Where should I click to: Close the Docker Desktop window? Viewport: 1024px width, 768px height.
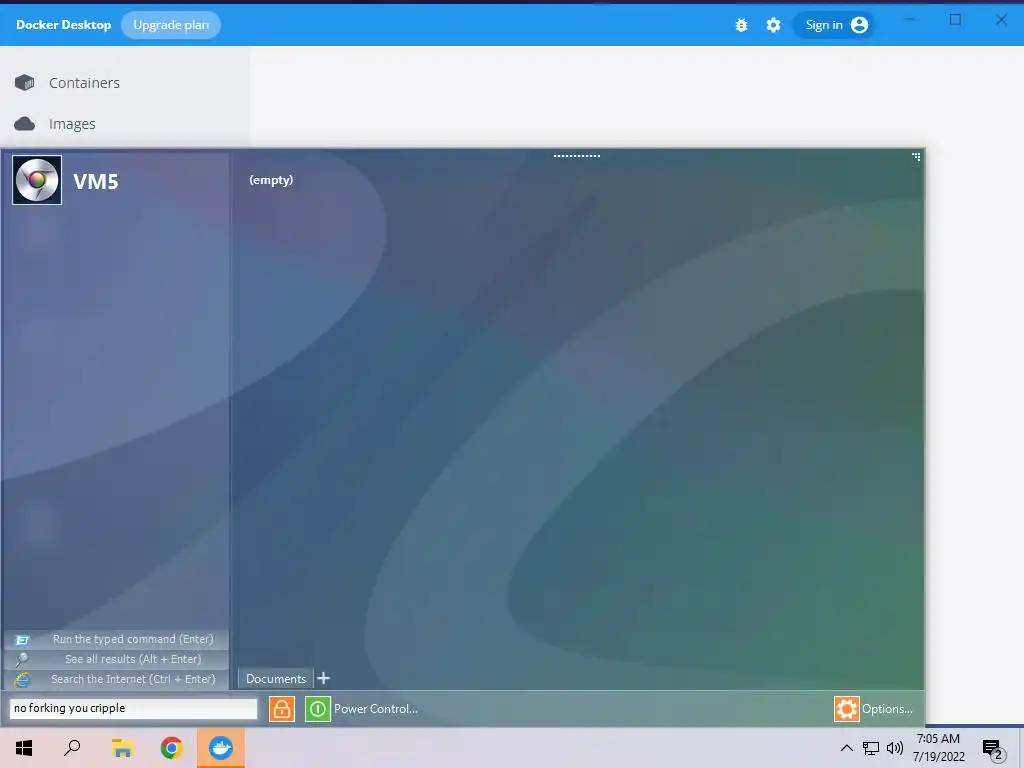pyautogui.click(x=1001, y=20)
